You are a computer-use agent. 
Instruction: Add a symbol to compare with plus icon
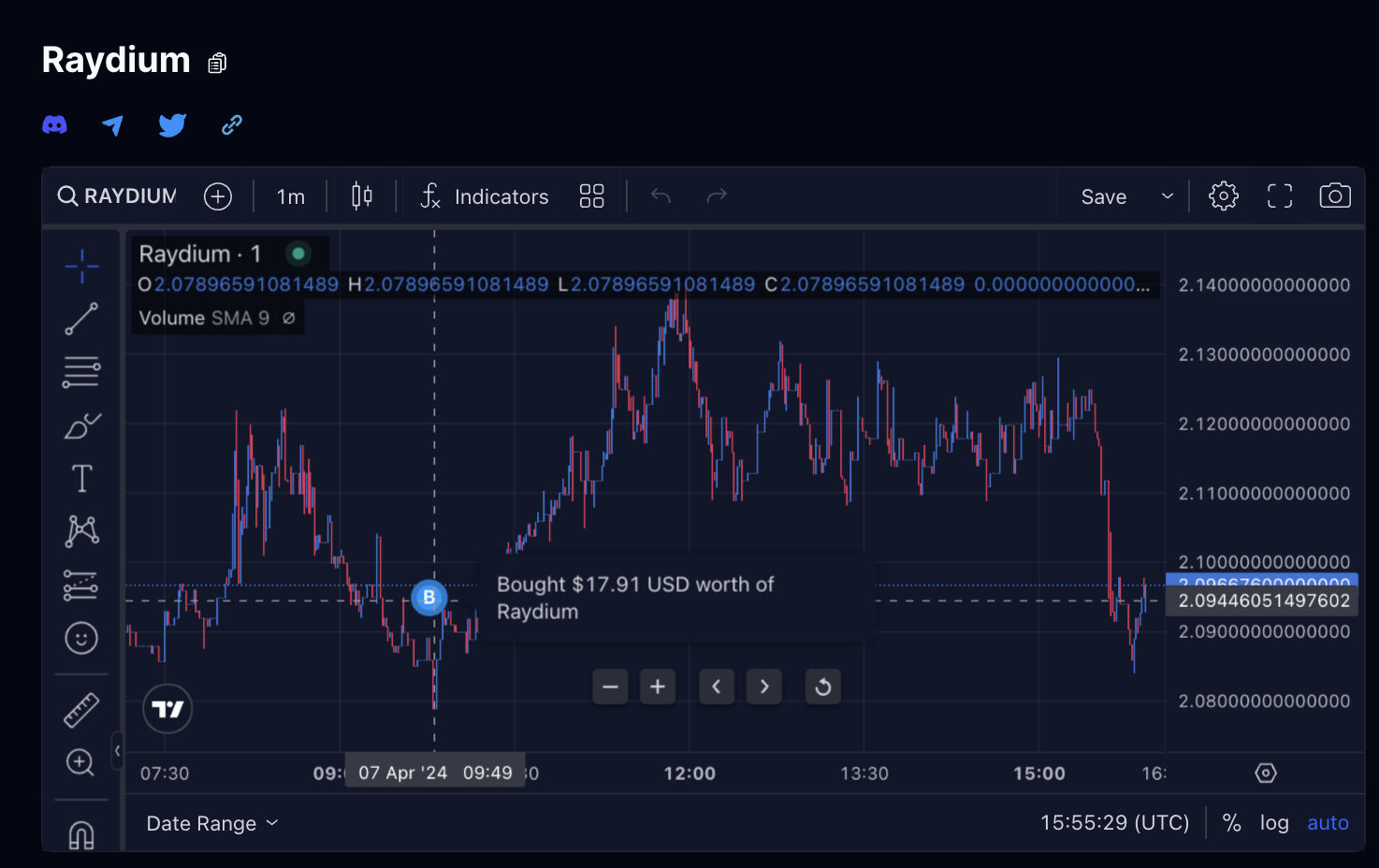(218, 196)
